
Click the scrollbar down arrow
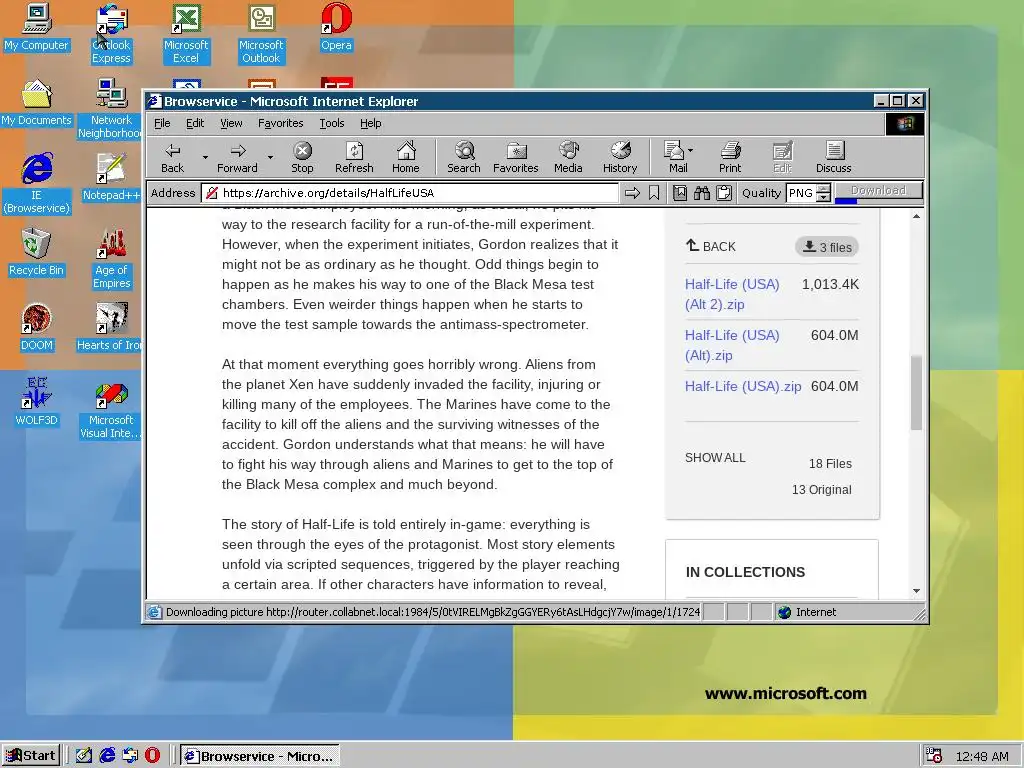point(916,591)
